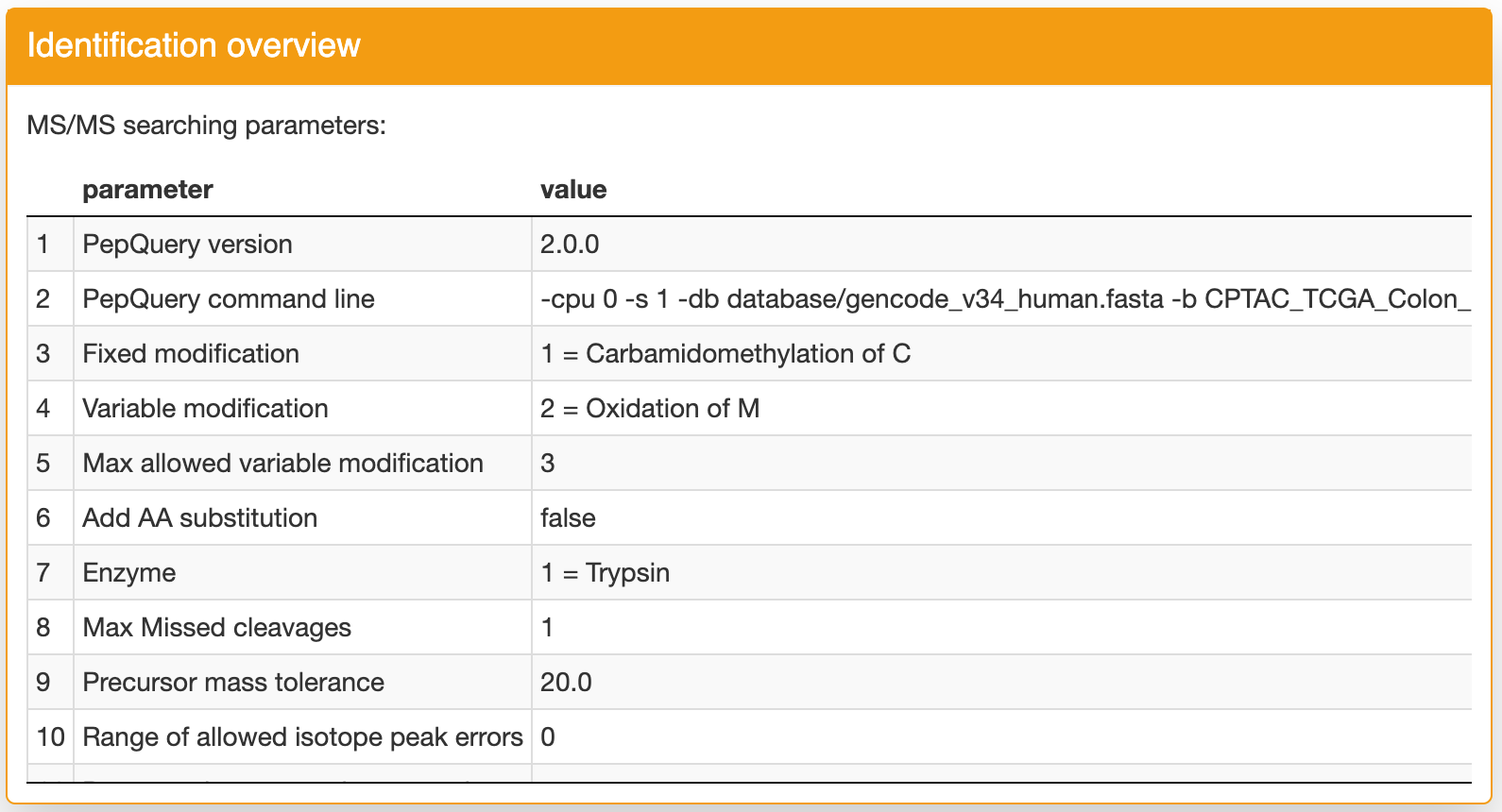Click the command line value starting '-cpu 0 -s 1'
Screen dimensions: 1502x812
click(1001, 299)
